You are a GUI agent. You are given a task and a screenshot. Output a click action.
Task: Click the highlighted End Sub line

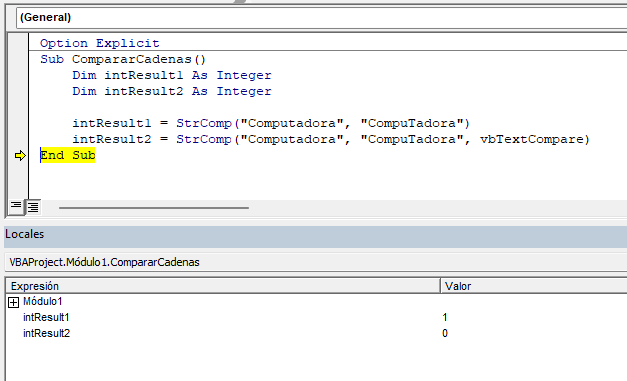(x=68, y=155)
